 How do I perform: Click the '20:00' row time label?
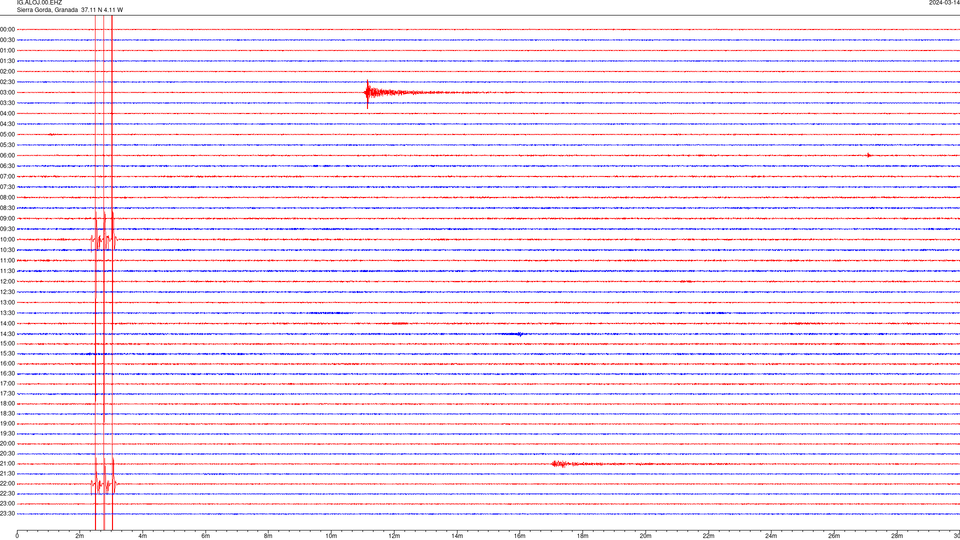7,444
